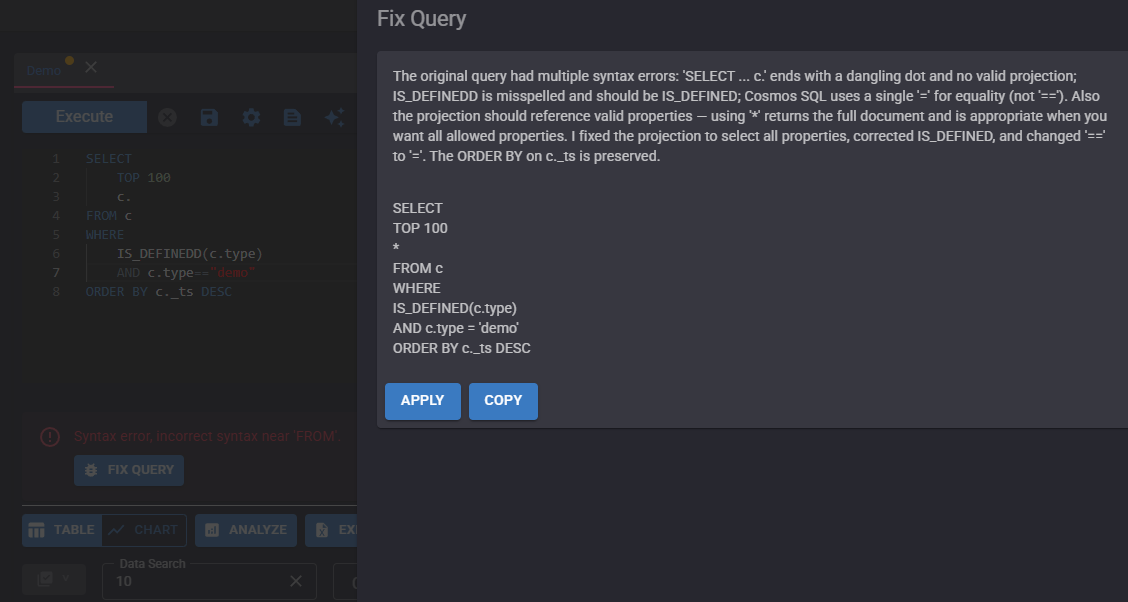1128x602 pixels.
Task: Toggle the select-all checkbox near bottom left
Action: pos(46,578)
